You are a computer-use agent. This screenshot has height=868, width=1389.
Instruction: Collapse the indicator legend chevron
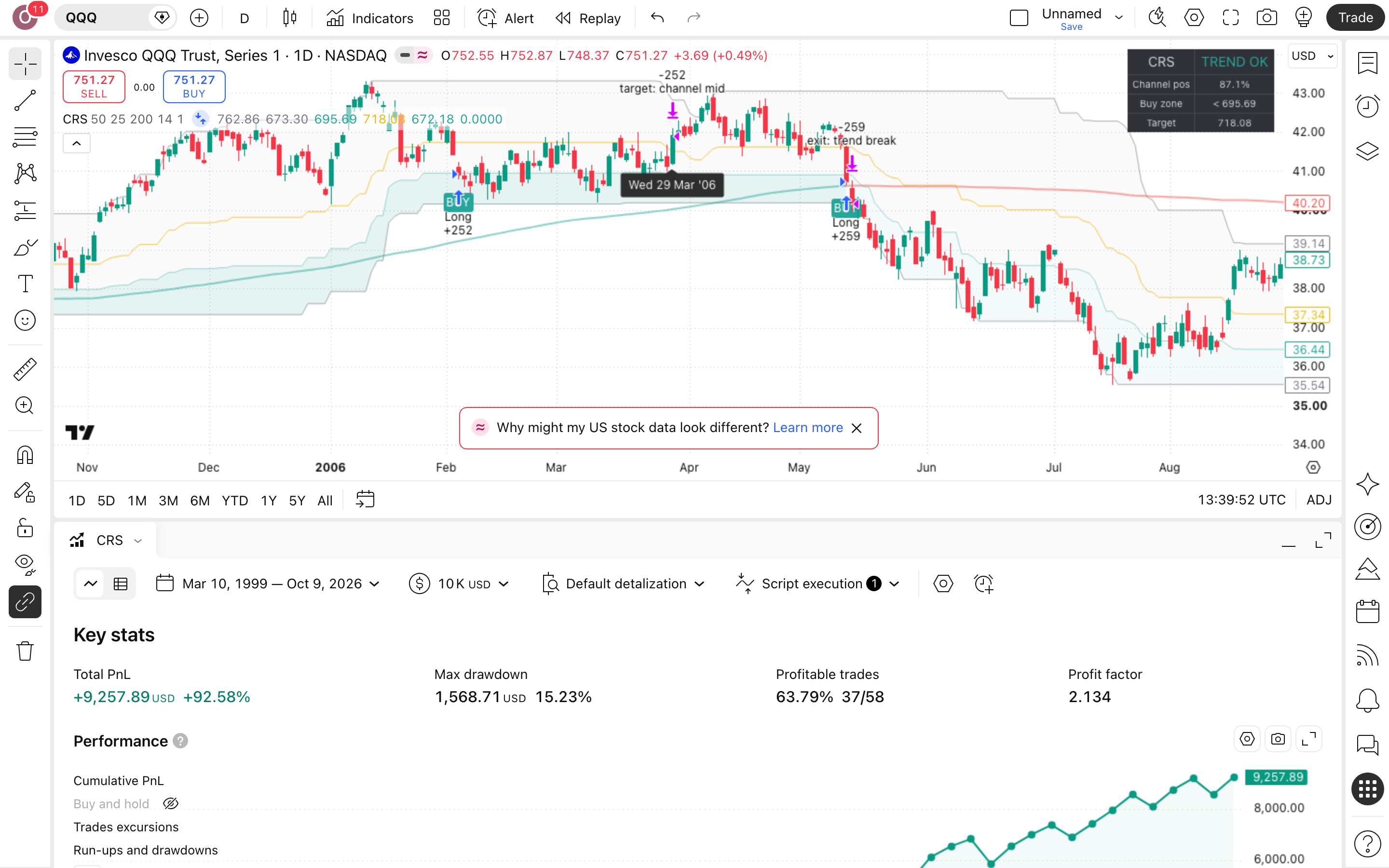coord(76,144)
